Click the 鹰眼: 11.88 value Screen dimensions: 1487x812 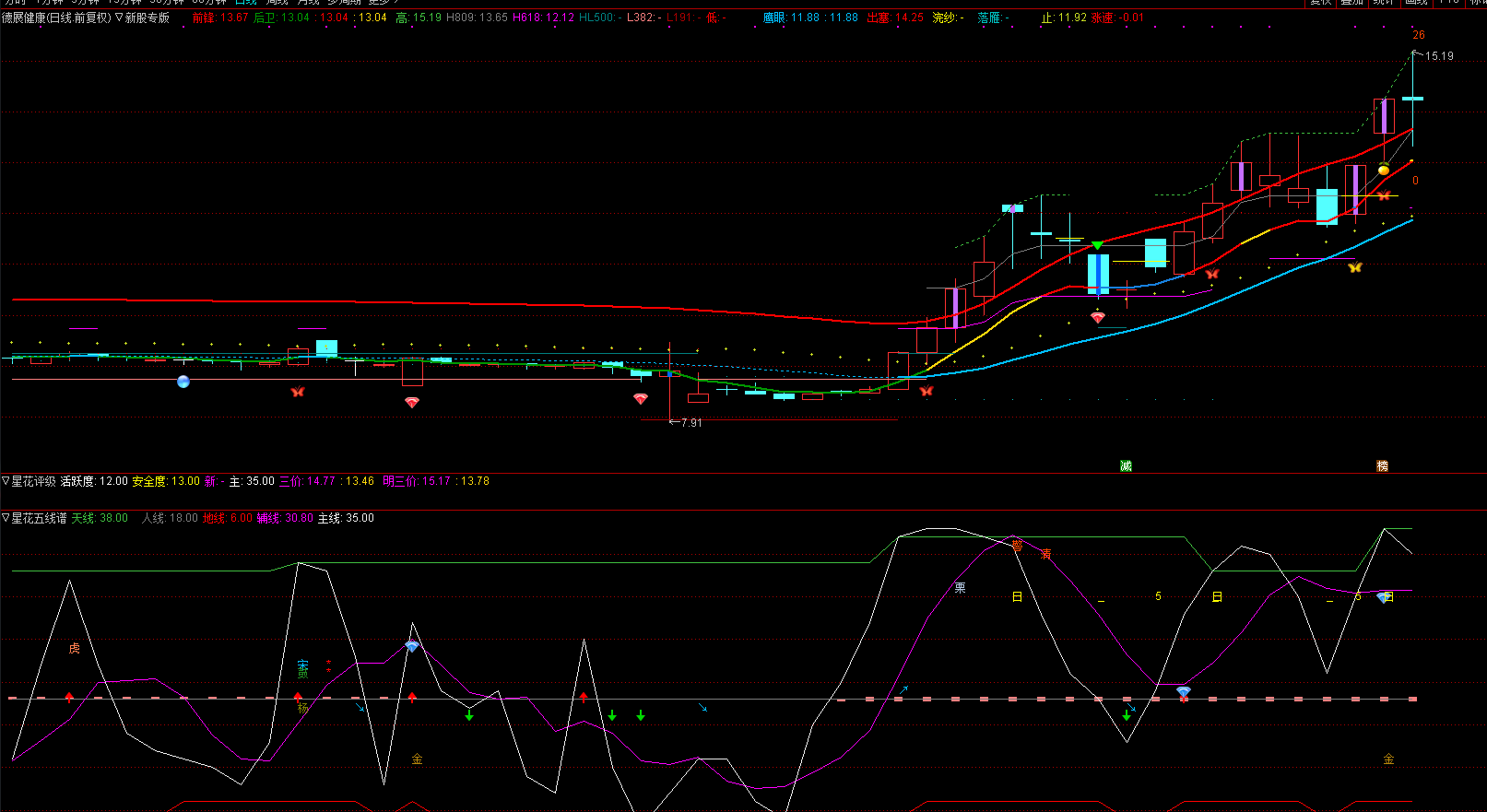pos(791,18)
